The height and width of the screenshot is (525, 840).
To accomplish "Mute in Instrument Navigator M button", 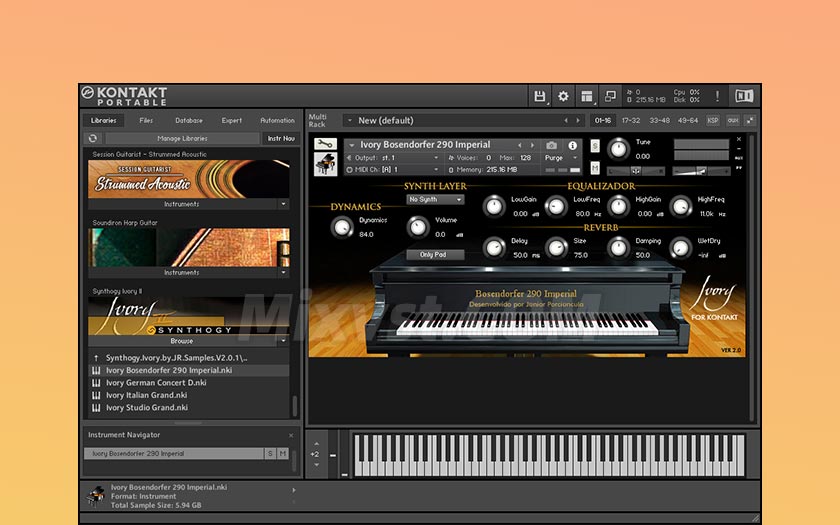I will [x=282, y=454].
